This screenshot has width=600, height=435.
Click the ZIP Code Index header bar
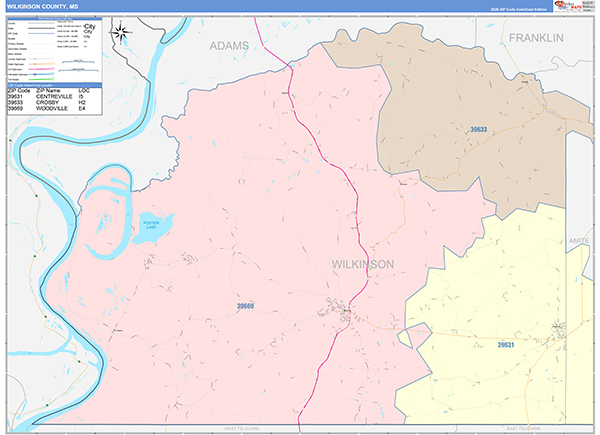tap(54, 85)
